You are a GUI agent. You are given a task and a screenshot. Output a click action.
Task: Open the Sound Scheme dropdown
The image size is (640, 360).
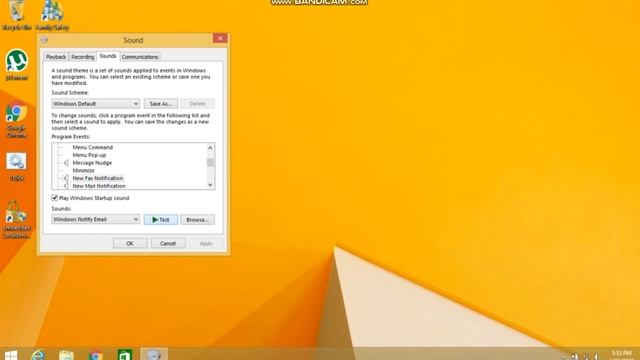(96, 104)
